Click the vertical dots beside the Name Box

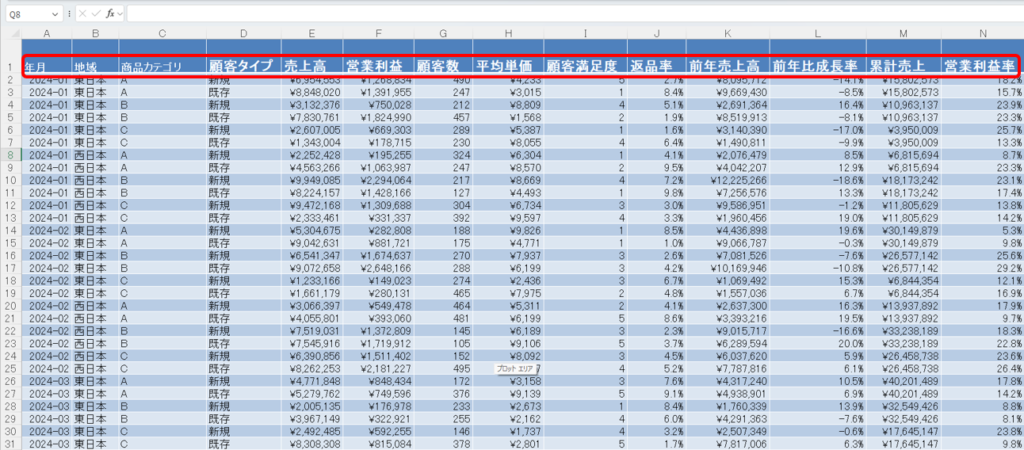point(67,15)
